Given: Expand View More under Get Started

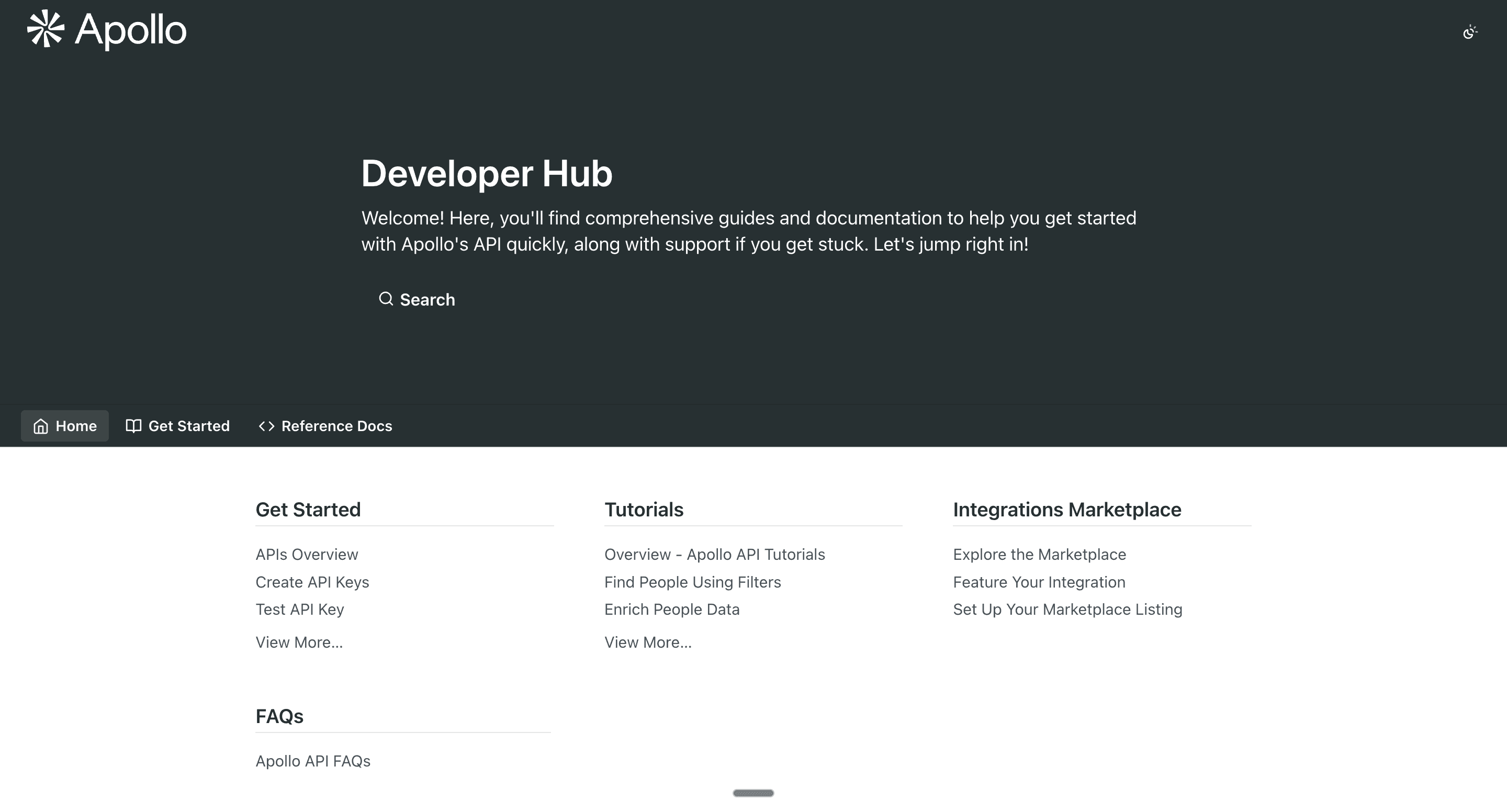Looking at the screenshot, I should click(299, 642).
